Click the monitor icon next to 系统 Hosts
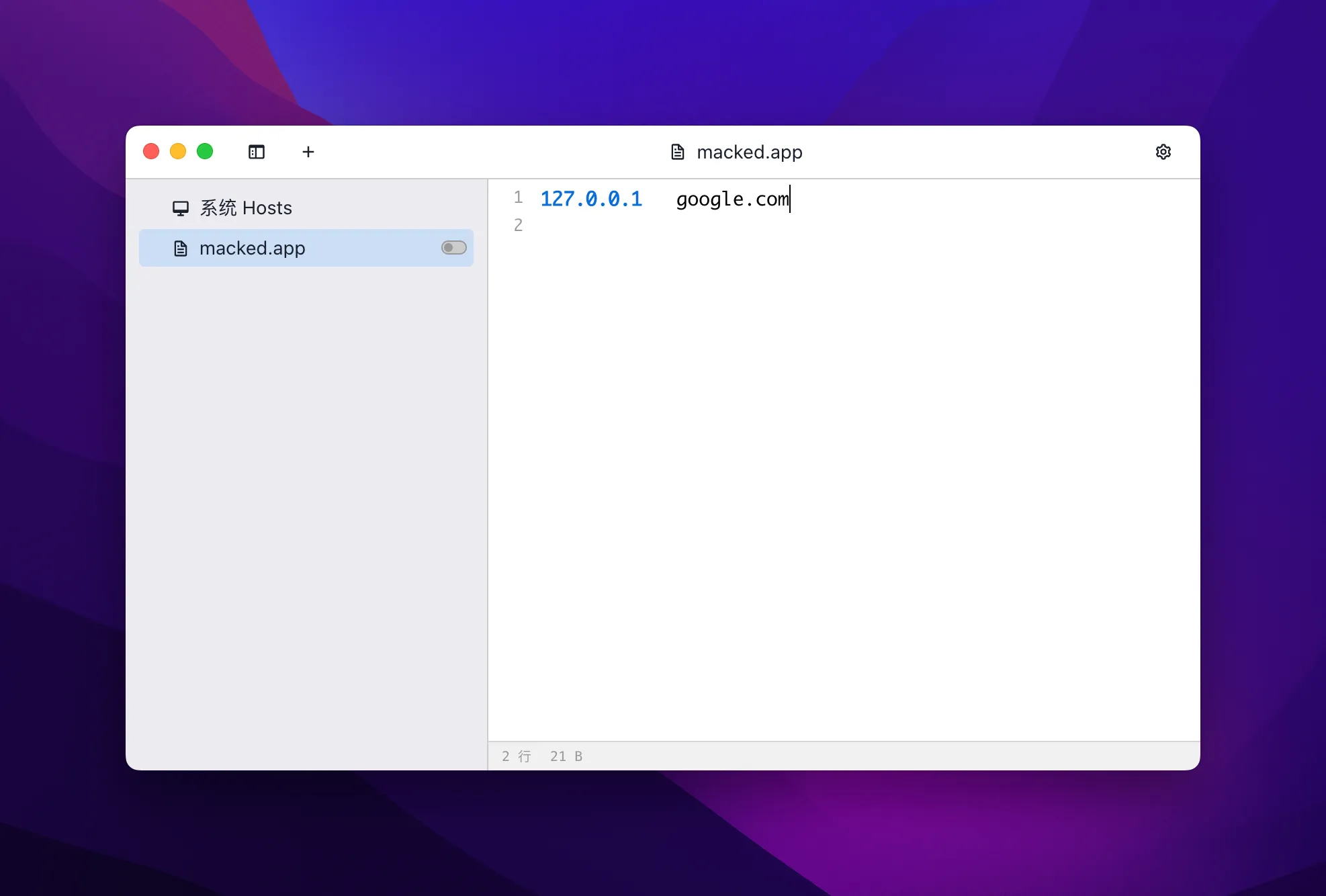 180,208
